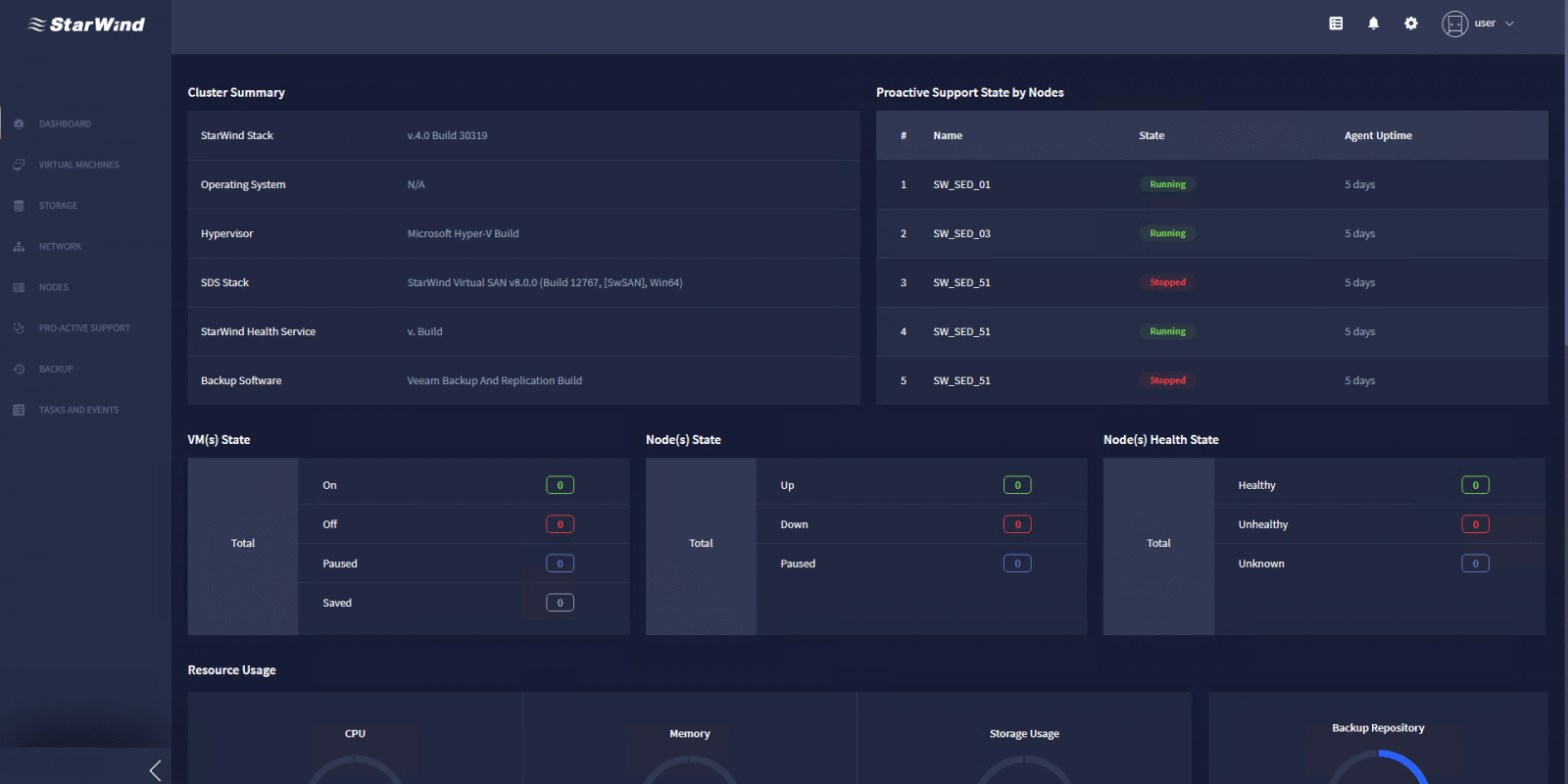The height and width of the screenshot is (784, 1568).
Task: Click StarWind Virtual SAN v8.0.0 value
Action: click(545, 282)
